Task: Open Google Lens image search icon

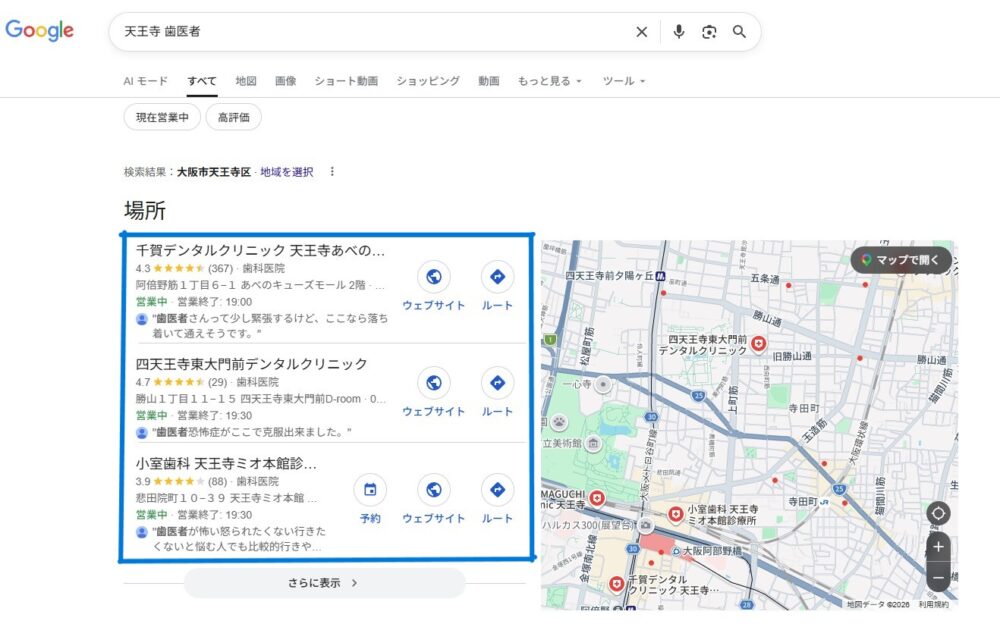Action: tap(709, 32)
